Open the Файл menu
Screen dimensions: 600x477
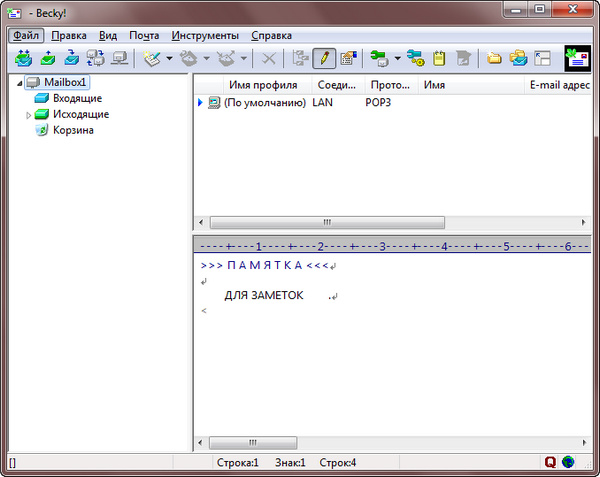tap(26, 36)
